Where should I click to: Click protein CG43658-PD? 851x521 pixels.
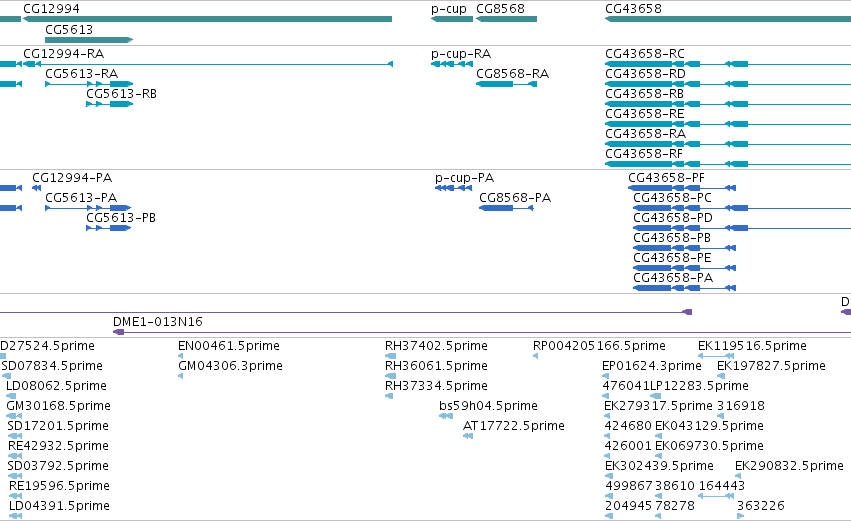click(x=673, y=218)
